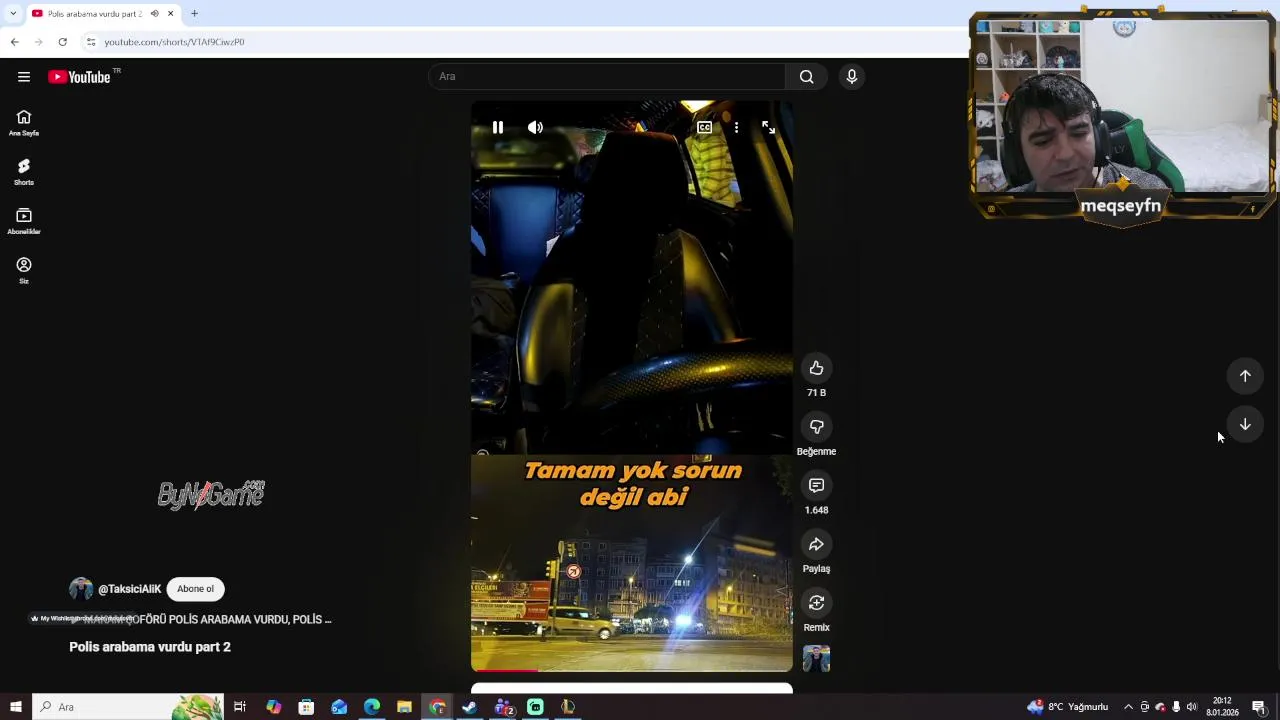Image resolution: width=1280 pixels, height=720 pixels.
Task: Open Outlook mail from the taskbar
Action: [x=339, y=707]
